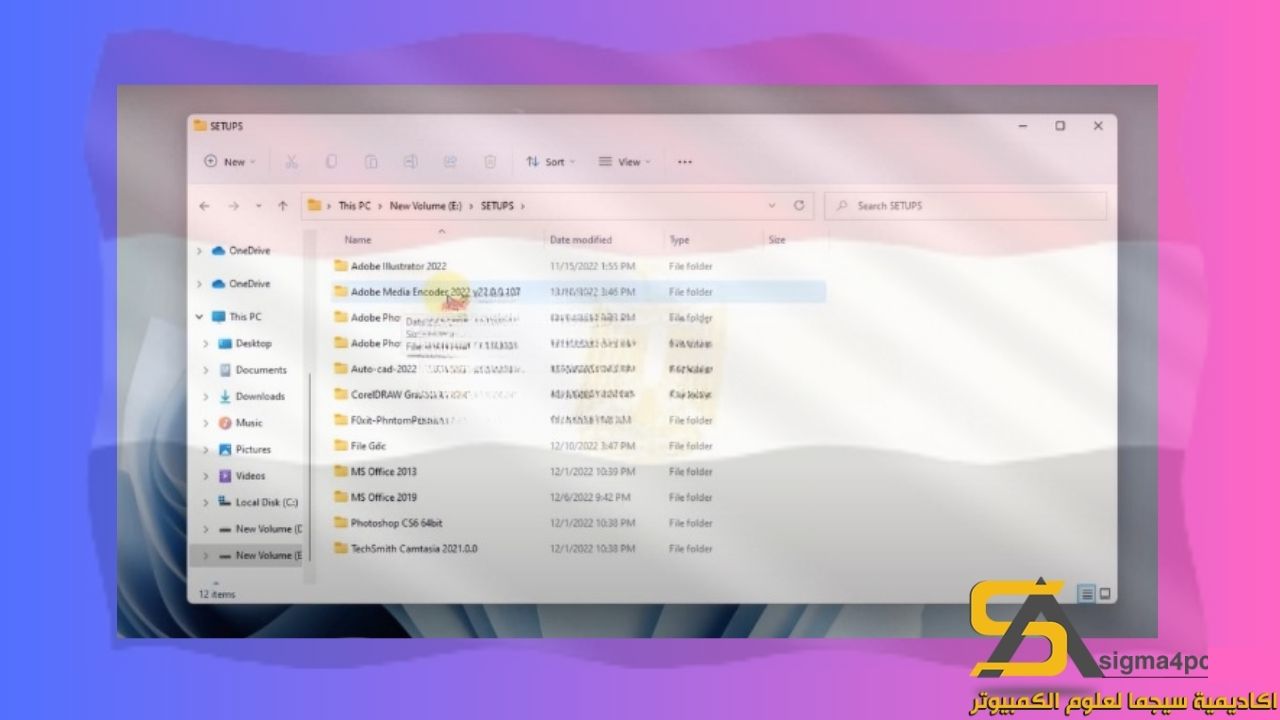Click the Share icon in toolbar
1280x720 pixels.
(450, 161)
